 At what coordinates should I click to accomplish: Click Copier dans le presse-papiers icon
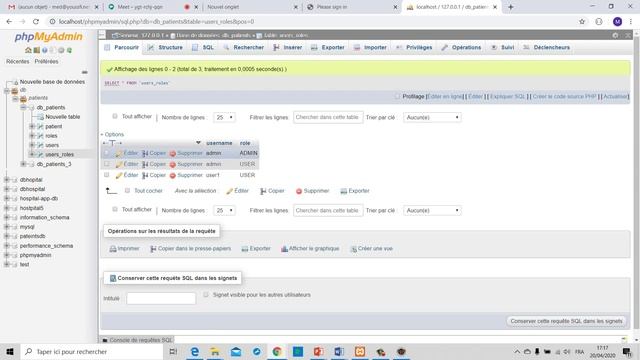153,249
